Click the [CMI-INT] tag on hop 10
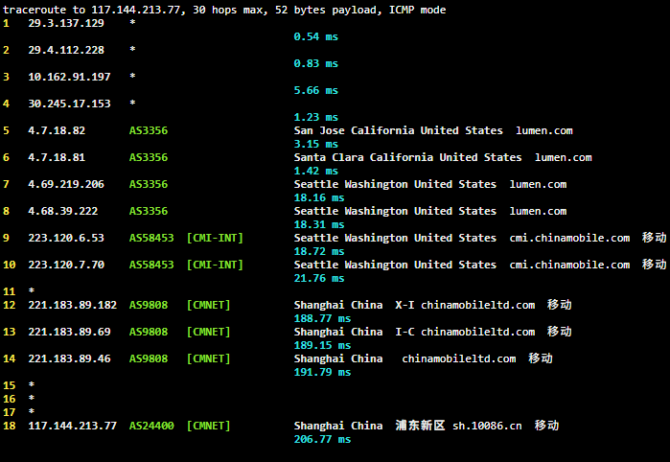Screen dimensions: 670x462 pos(215,265)
